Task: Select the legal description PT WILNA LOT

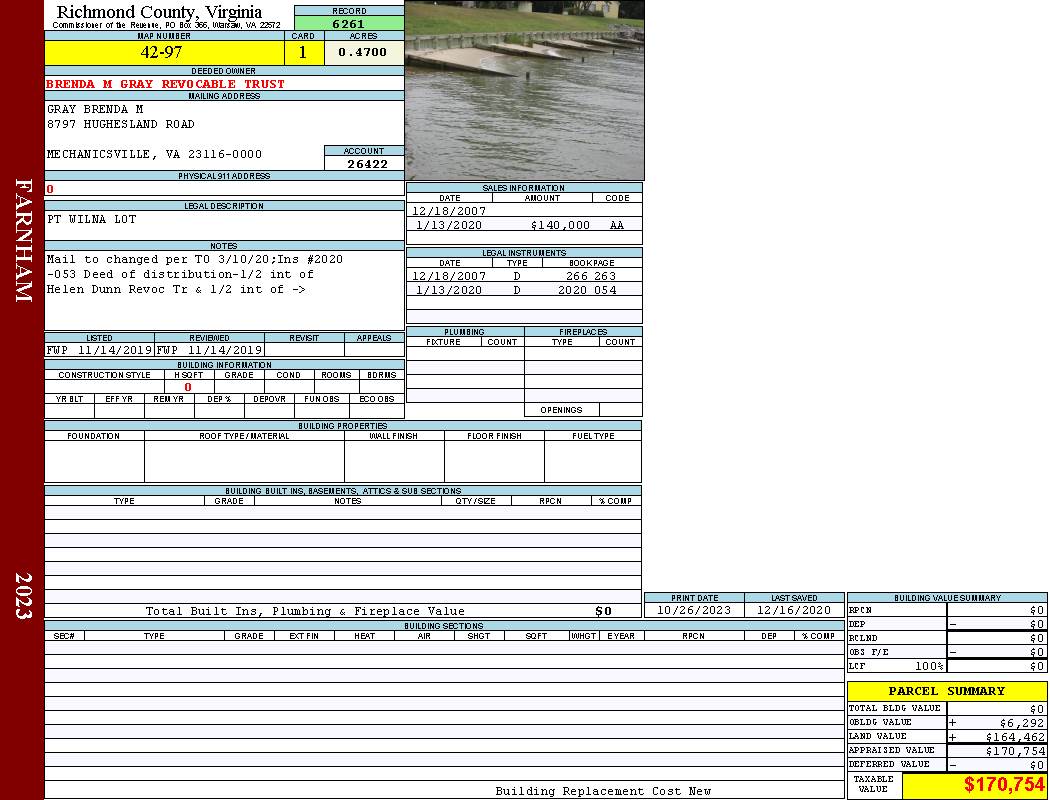Action: [x=92, y=219]
